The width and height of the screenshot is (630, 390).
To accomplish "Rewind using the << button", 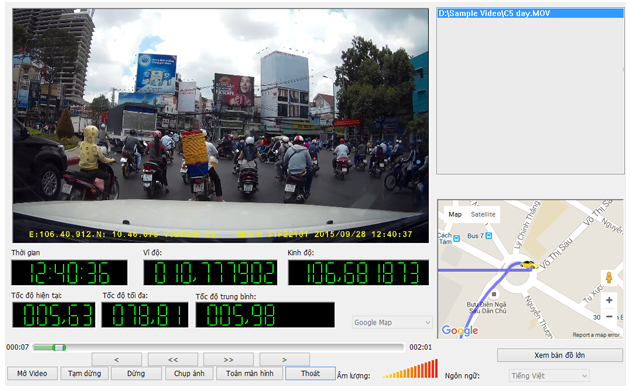I will [x=173, y=359].
